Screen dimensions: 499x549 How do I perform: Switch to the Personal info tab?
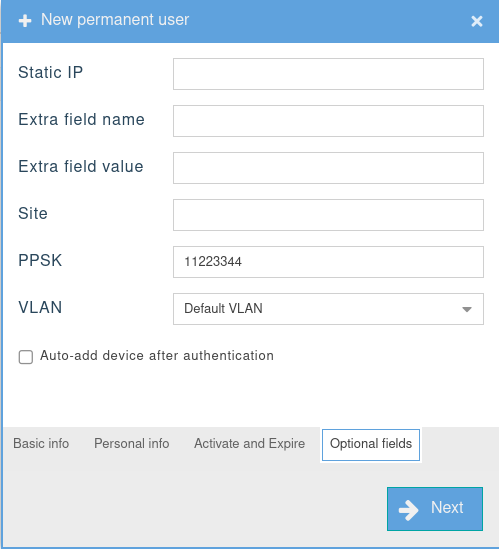click(132, 444)
